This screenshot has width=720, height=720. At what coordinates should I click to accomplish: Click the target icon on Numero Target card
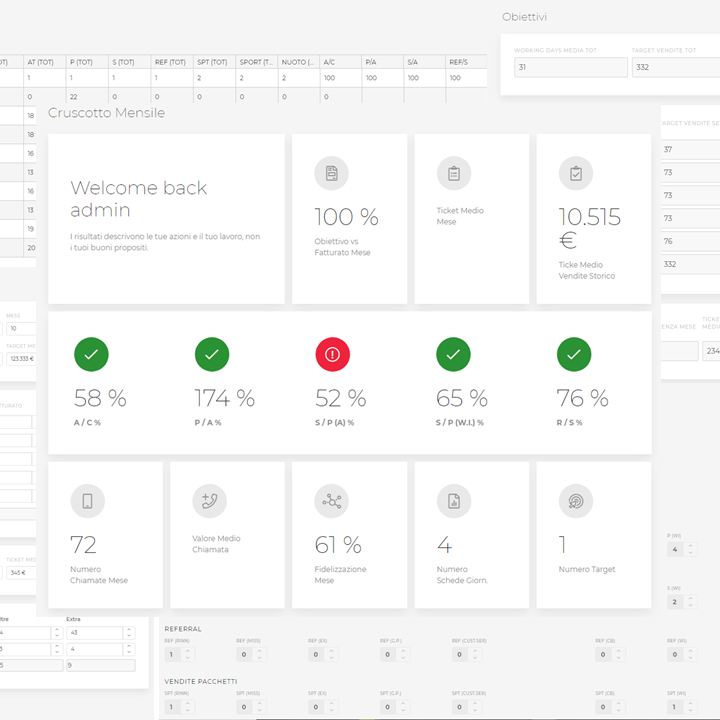[576, 501]
